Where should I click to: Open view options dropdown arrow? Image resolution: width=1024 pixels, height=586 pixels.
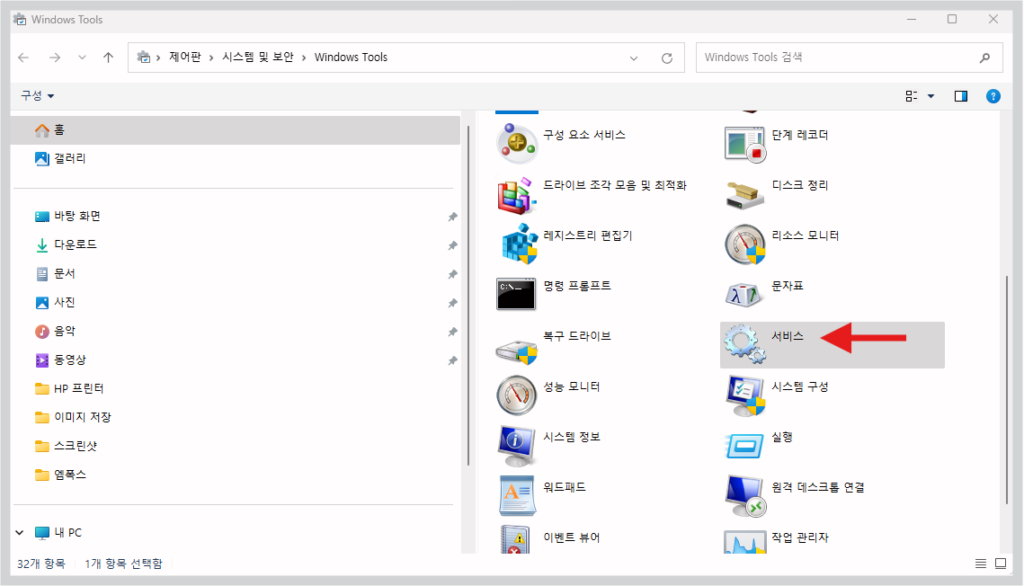pyautogui.click(x=931, y=96)
